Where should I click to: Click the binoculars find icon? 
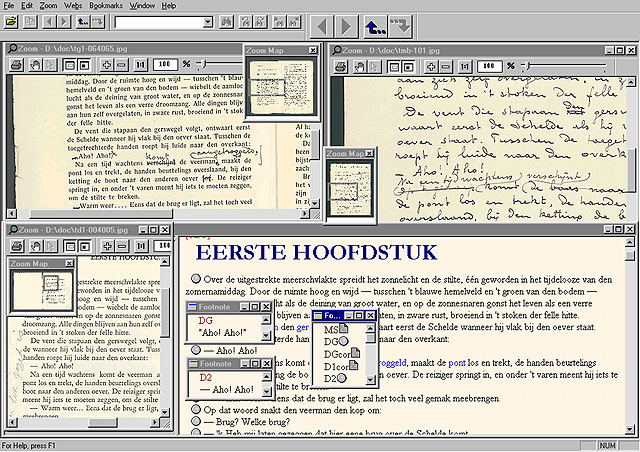click(x=226, y=22)
